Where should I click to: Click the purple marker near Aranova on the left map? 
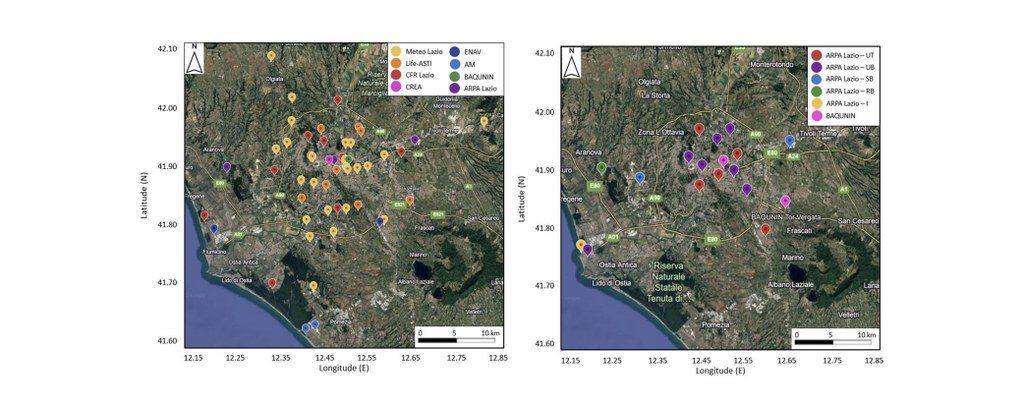pos(227,168)
